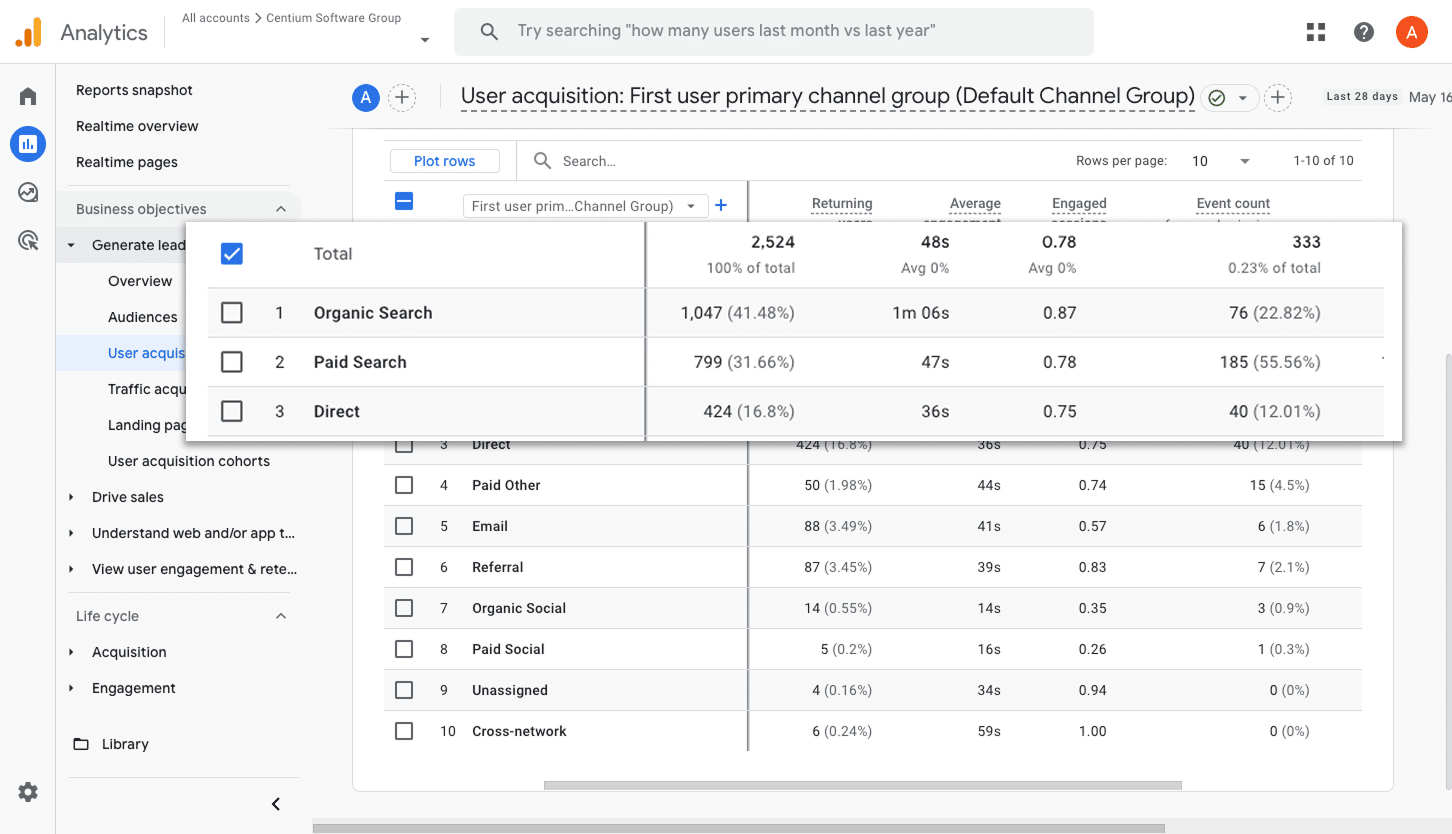Click the Cross-network channel name

(519, 731)
